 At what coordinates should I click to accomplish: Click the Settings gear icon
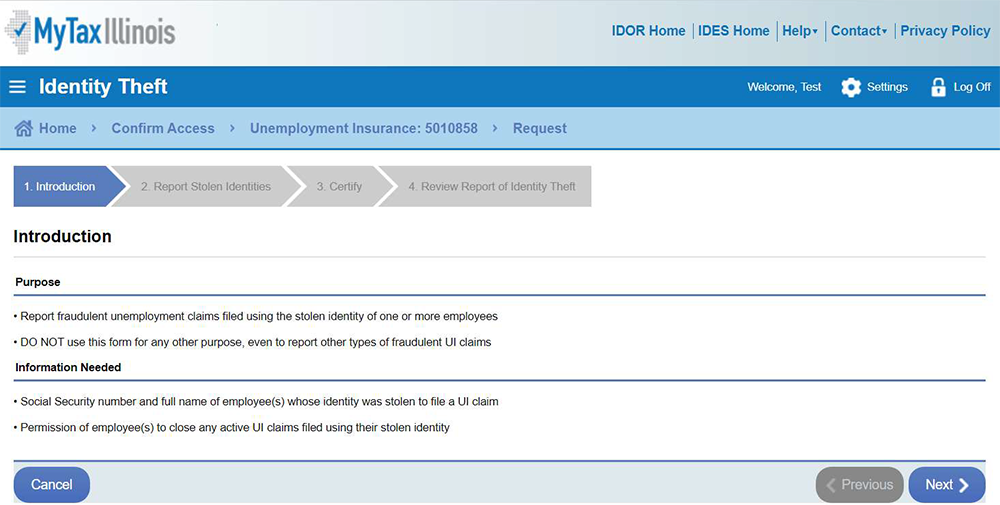coord(851,87)
